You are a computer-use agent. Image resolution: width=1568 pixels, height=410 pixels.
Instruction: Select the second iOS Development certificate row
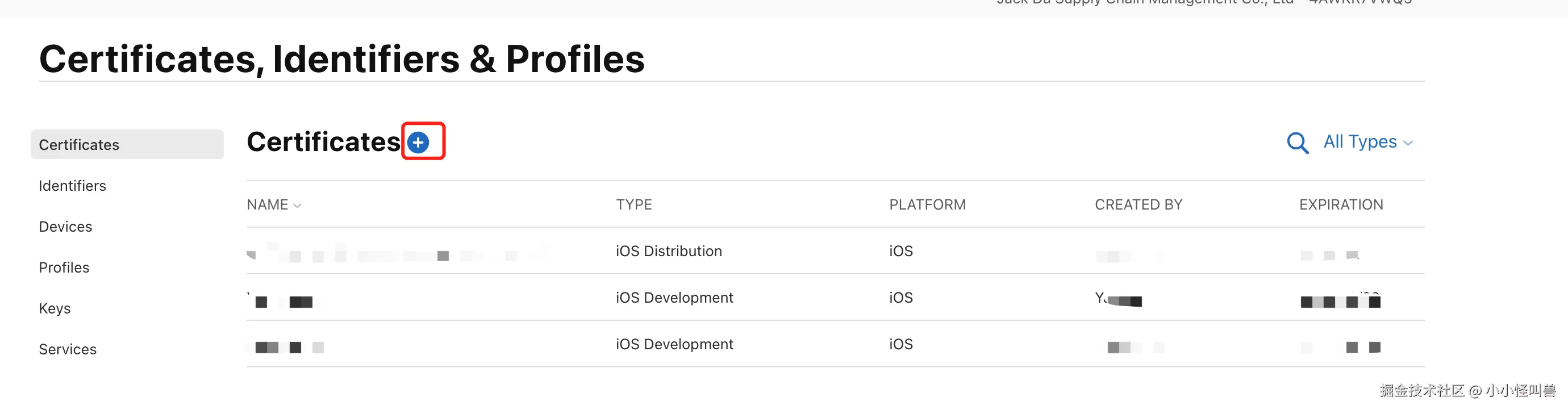pos(674,344)
